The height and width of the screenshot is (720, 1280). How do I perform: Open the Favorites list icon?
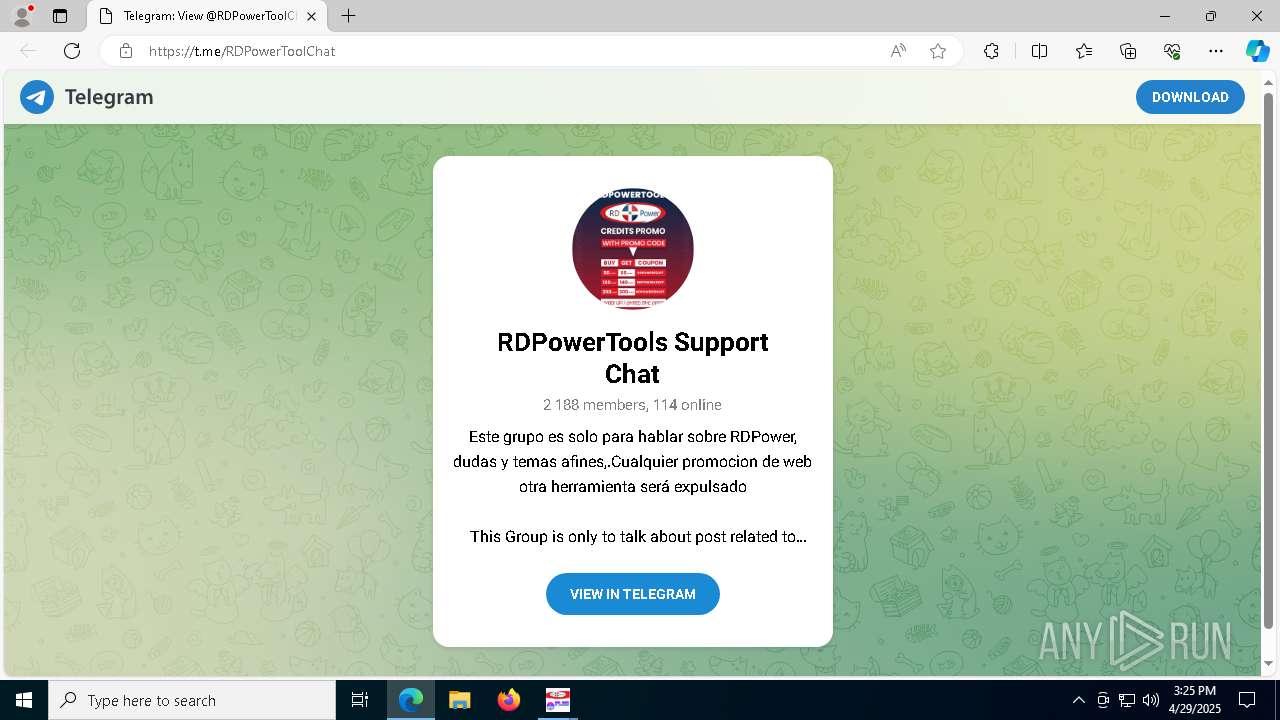click(1084, 51)
